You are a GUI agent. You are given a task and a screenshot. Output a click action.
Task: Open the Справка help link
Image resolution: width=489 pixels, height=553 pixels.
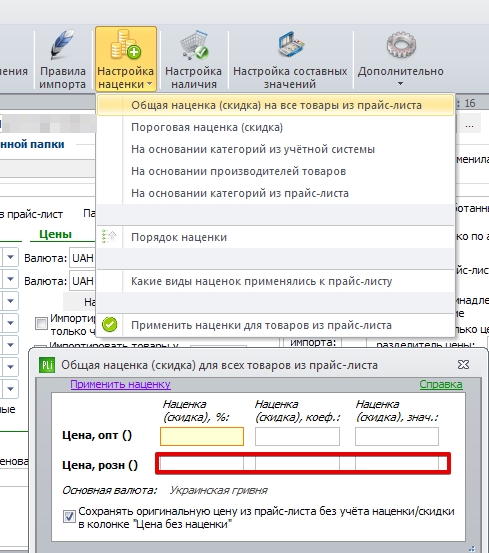point(441,384)
